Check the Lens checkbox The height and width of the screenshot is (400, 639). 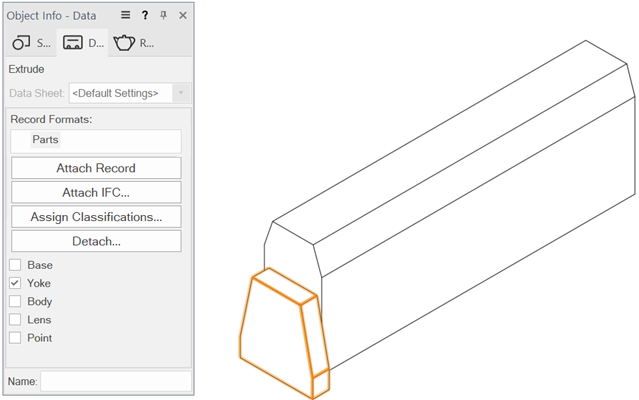click(x=15, y=320)
